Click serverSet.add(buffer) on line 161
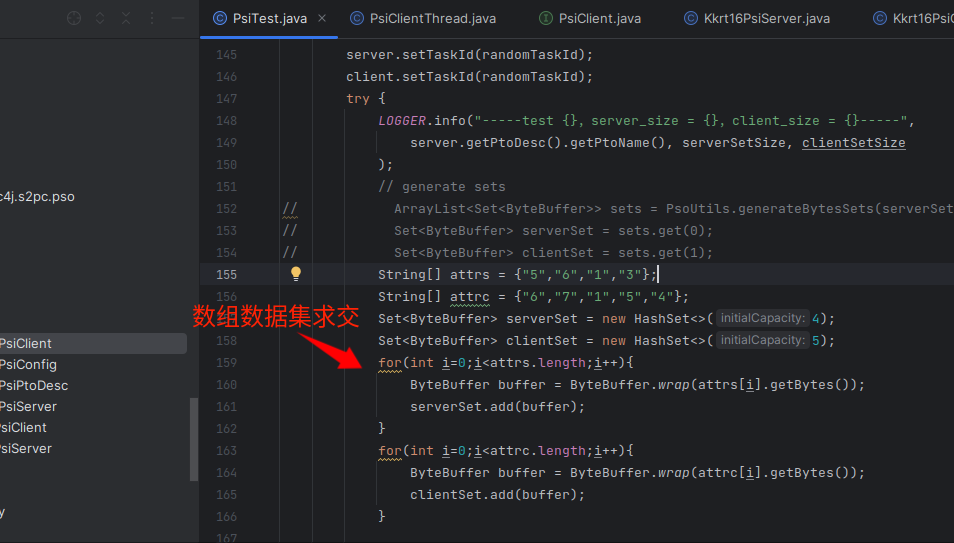 [497, 407]
